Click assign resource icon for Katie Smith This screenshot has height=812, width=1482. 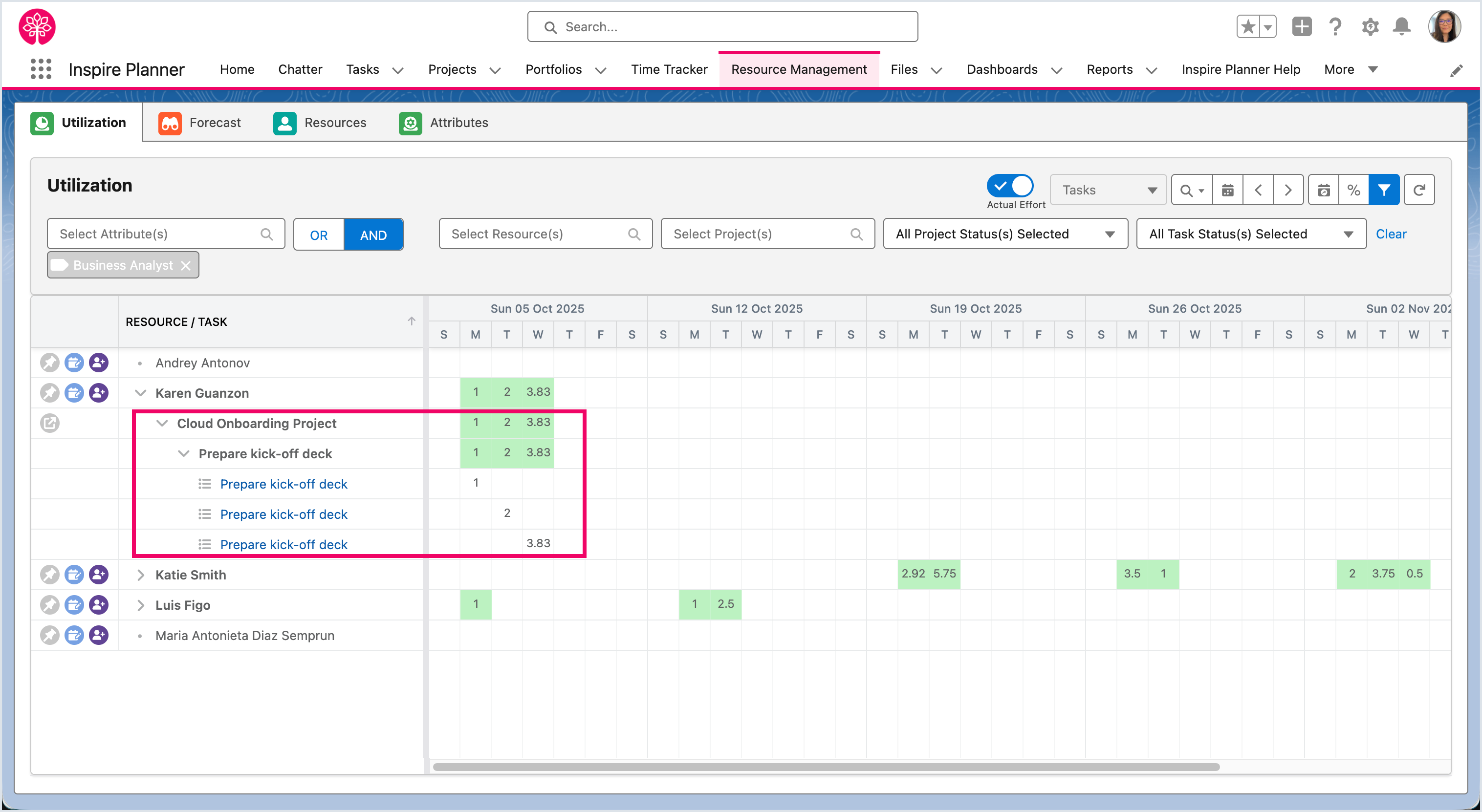coord(98,575)
